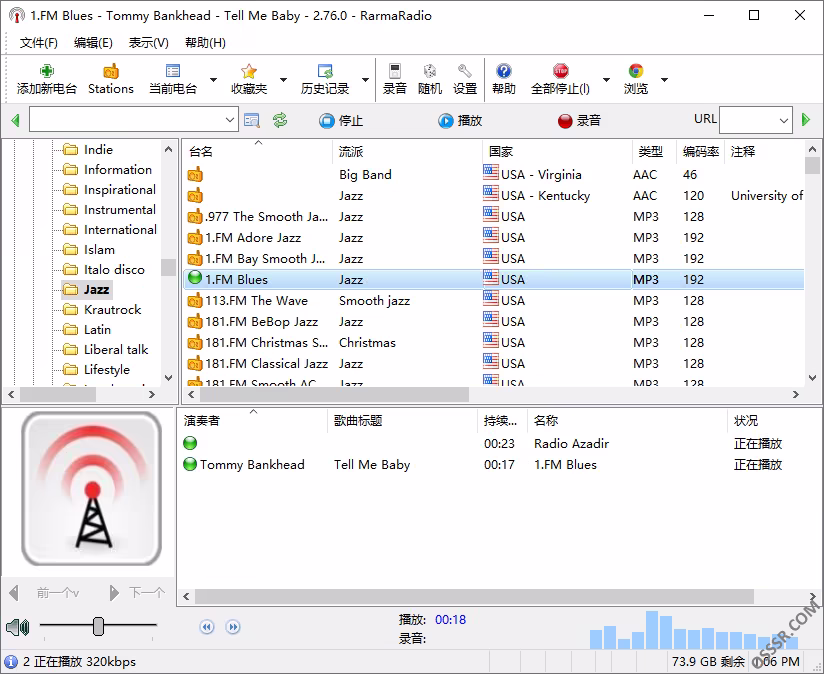
Task: Click the blue Stop (停止) button
Action: (x=341, y=121)
